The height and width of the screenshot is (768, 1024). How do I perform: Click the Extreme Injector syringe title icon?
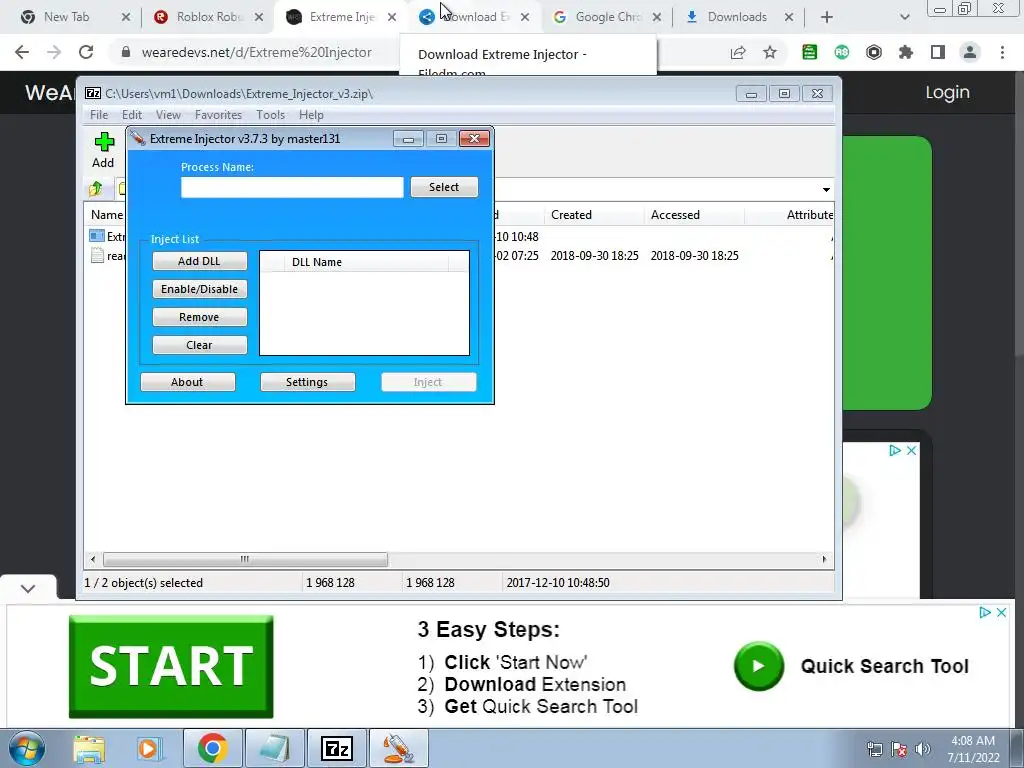pos(137,138)
